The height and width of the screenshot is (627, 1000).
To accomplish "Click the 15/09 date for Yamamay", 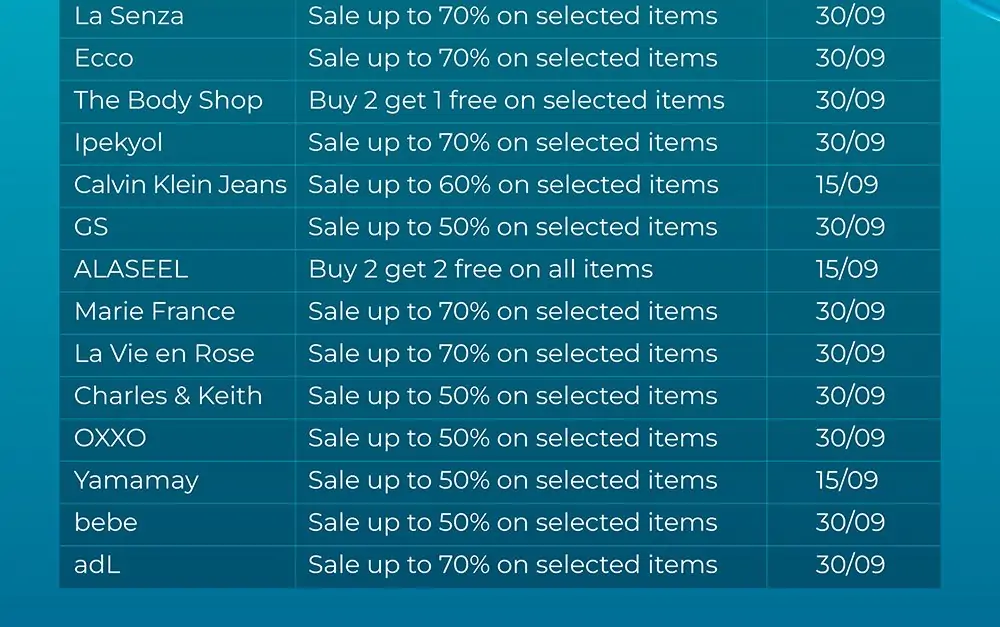I will [x=847, y=480].
